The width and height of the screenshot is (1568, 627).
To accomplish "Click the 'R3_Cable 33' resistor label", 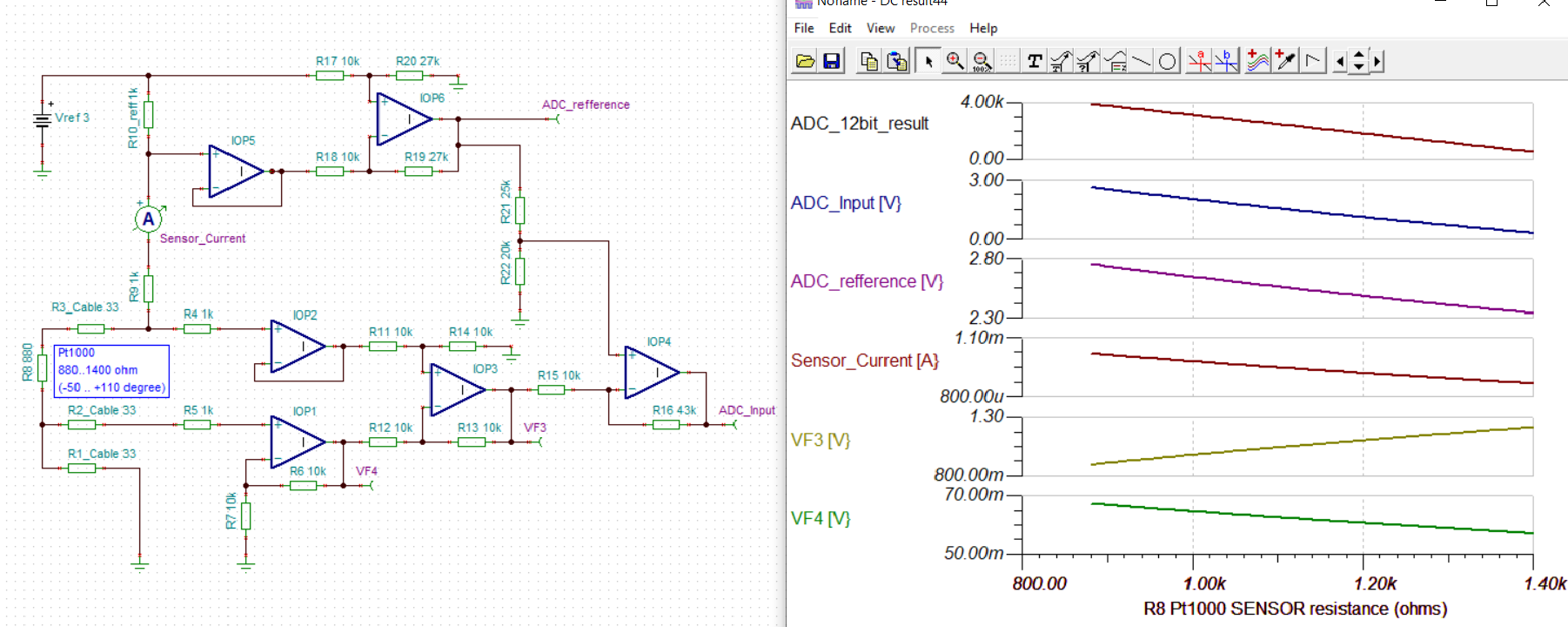I will (x=85, y=307).
